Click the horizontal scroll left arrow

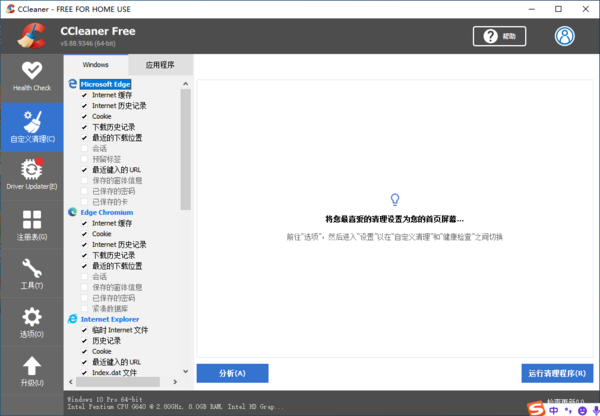click(x=71, y=382)
